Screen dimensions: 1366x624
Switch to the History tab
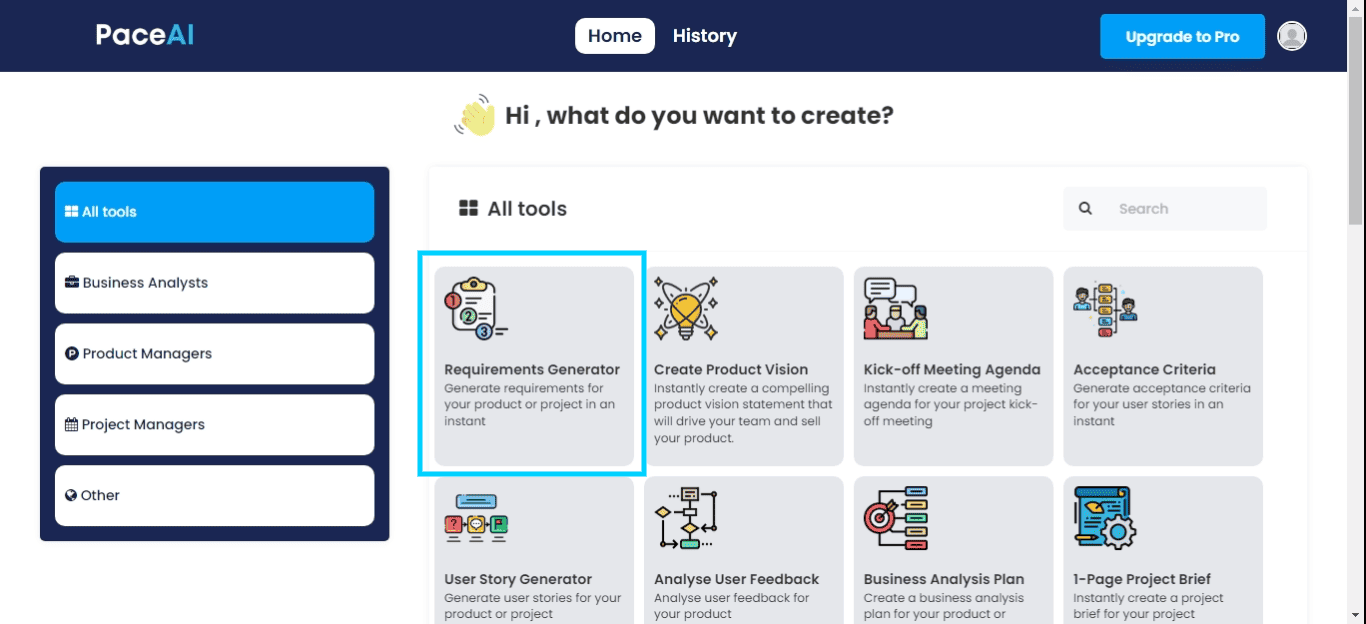704,35
